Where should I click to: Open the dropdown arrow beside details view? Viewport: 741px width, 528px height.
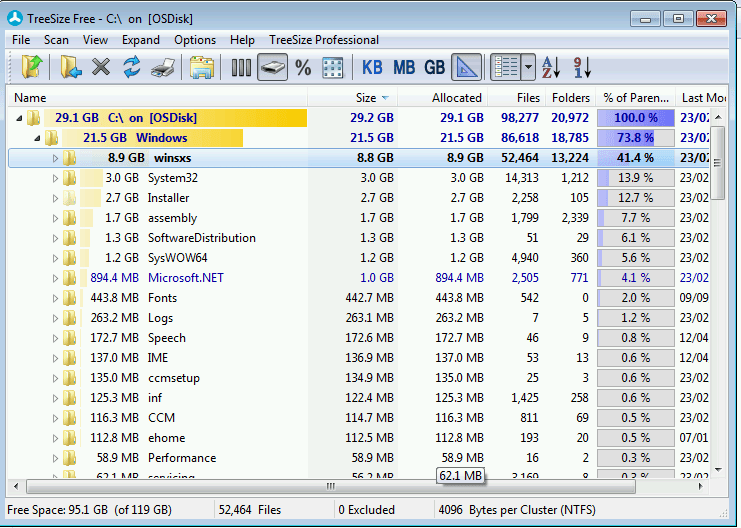pyautogui.click(x=528, y=67)
